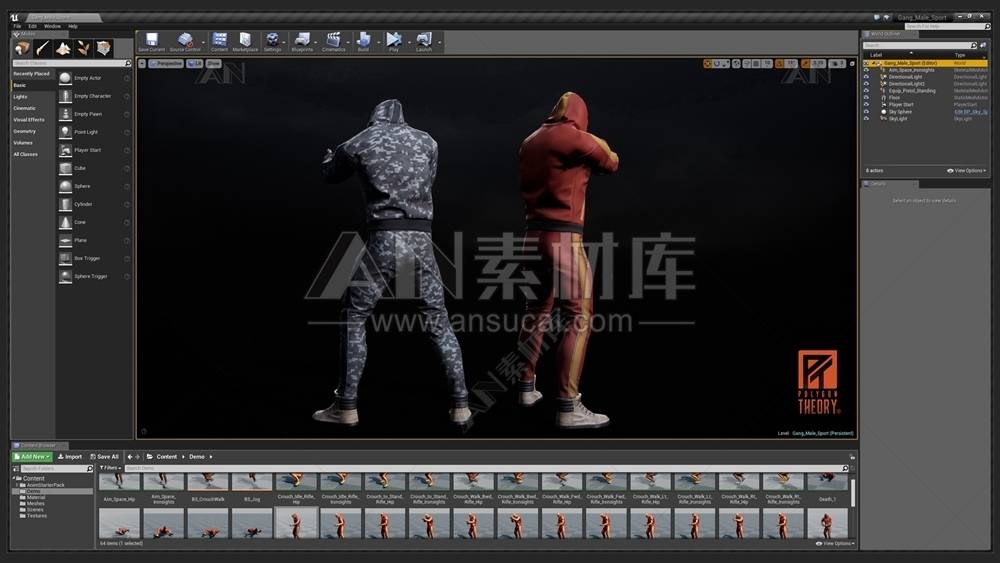The height and width of the screenshot is (563, 1000).
Task: Click the Content breadcrumb path
Action: tap(166, 457)
